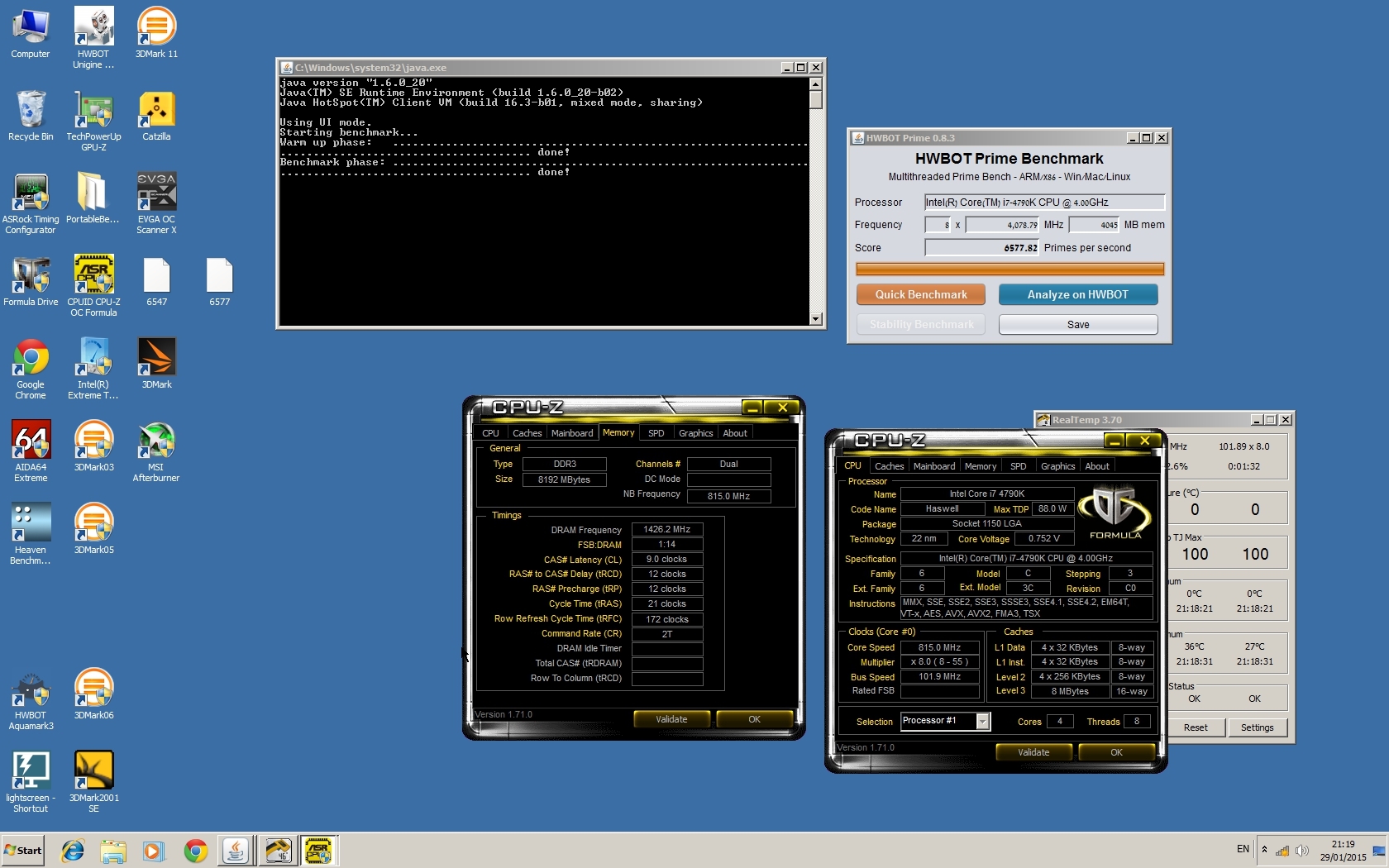Switch to Mainboard tab in memory CPU-Z window
Viewport: 1389px width, 868px height.
pyautogui.click(x=572, y=433)
